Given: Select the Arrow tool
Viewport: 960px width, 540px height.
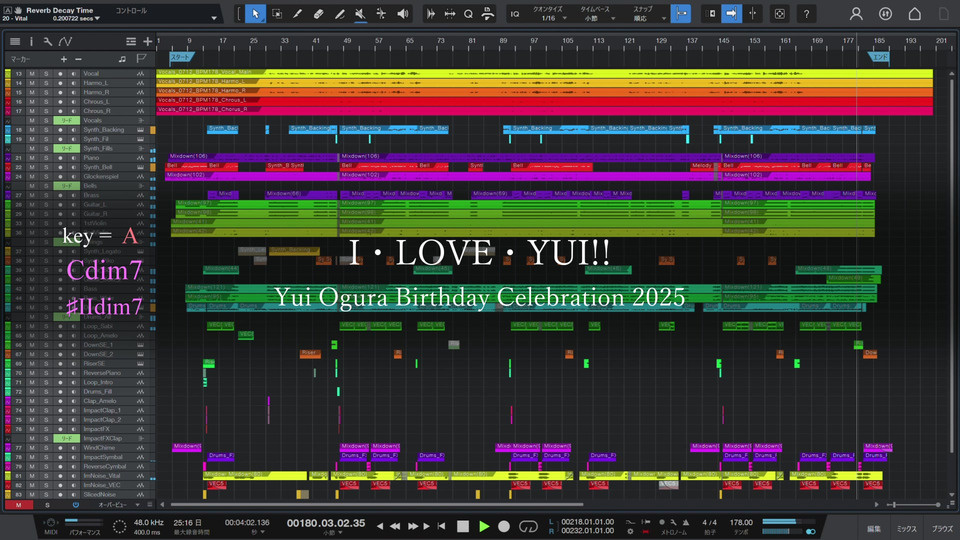Looking at the screenshot, I should click(x=255, y=13).
